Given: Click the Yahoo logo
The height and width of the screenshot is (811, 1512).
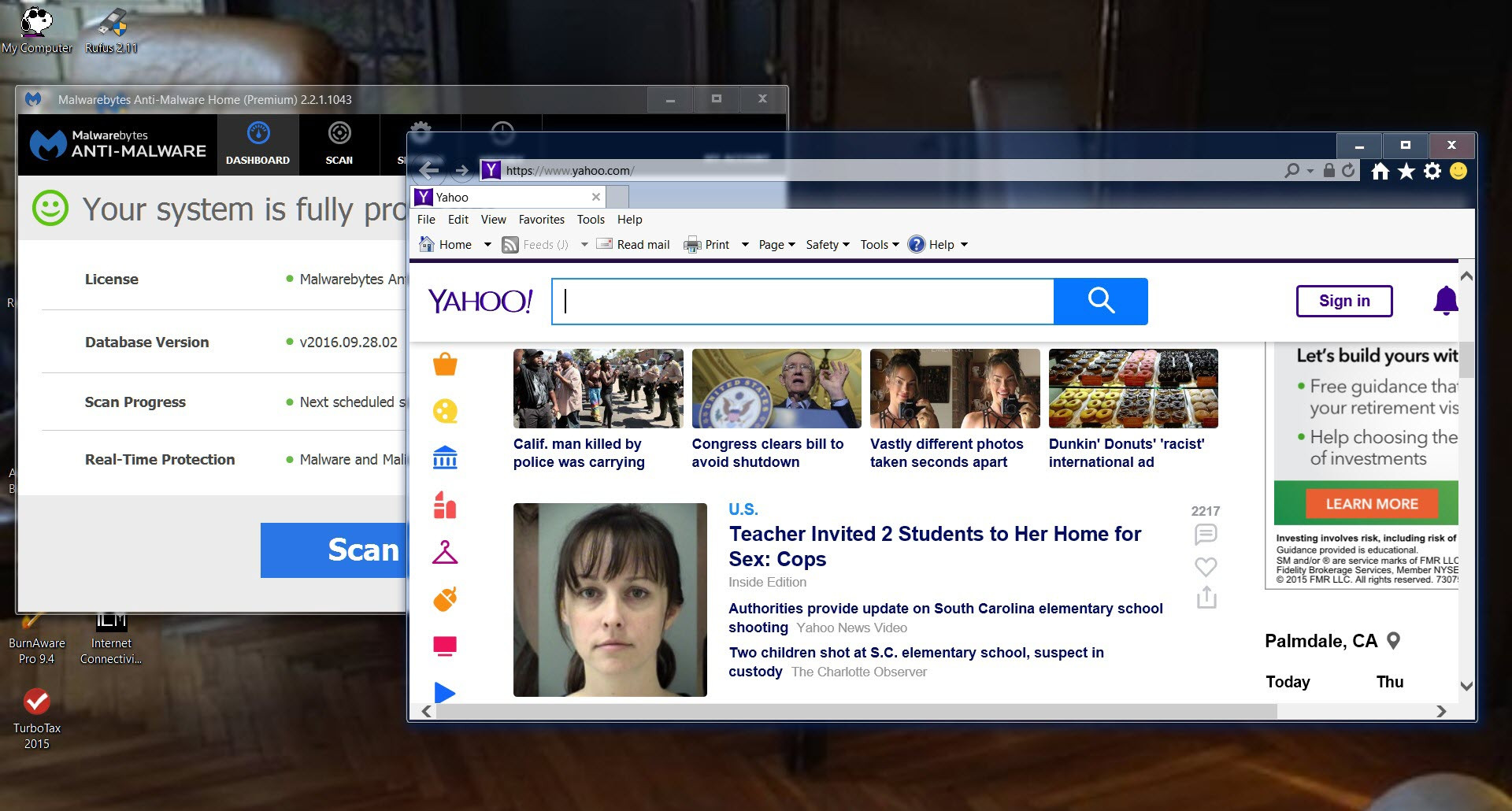Looking at the screenshot, I should click(x=480, y=301).
